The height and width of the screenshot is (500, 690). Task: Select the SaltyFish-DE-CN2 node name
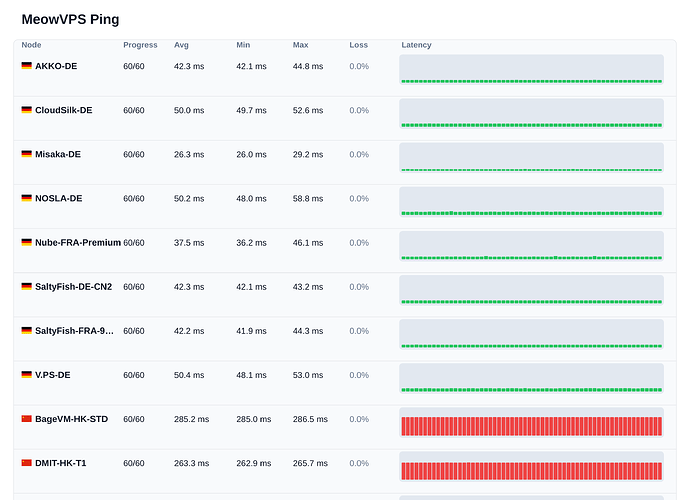(x=73, y=287)
